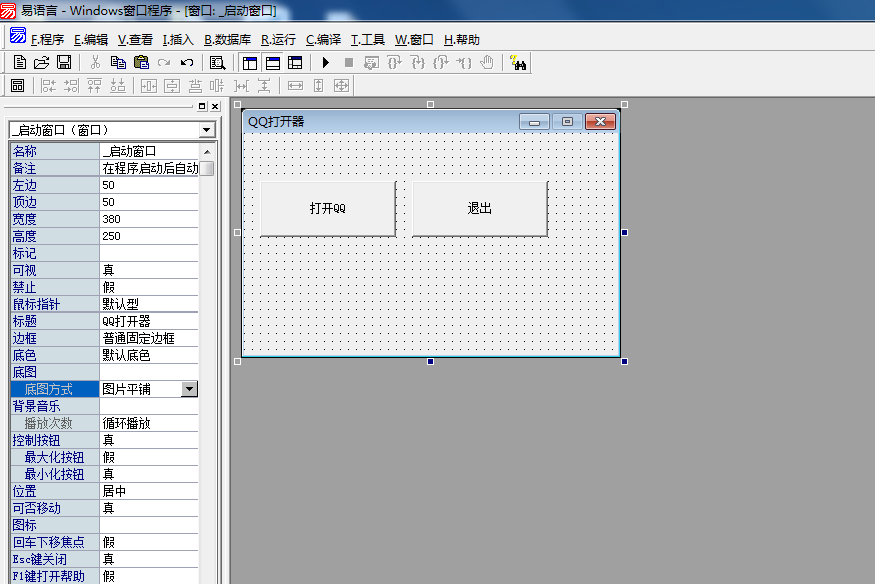Click the Paste clipboard toolbar icon
This screenshot has height=584, width=875.
[141, 63]
